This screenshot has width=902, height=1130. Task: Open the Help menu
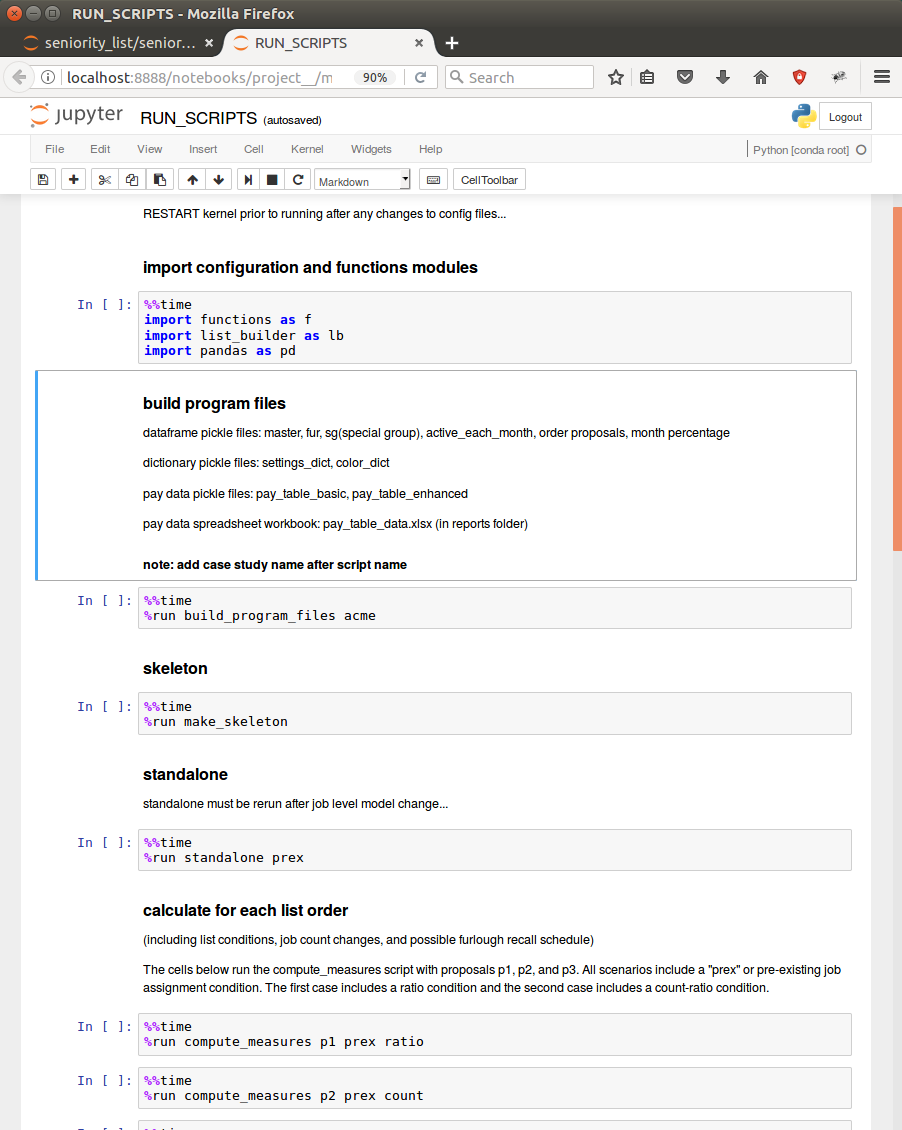(431, 149)
